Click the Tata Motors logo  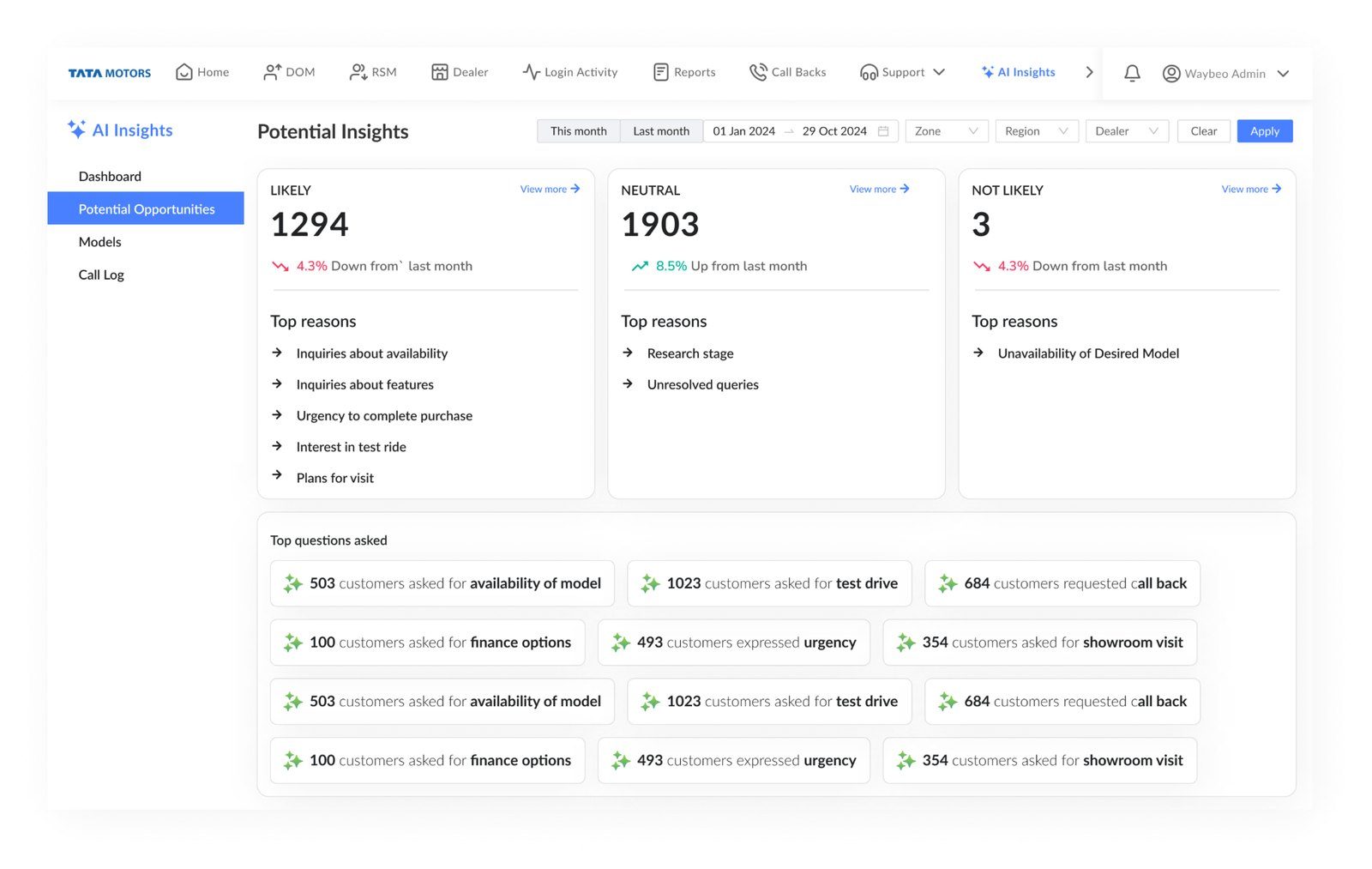click(x=109, y=73)
